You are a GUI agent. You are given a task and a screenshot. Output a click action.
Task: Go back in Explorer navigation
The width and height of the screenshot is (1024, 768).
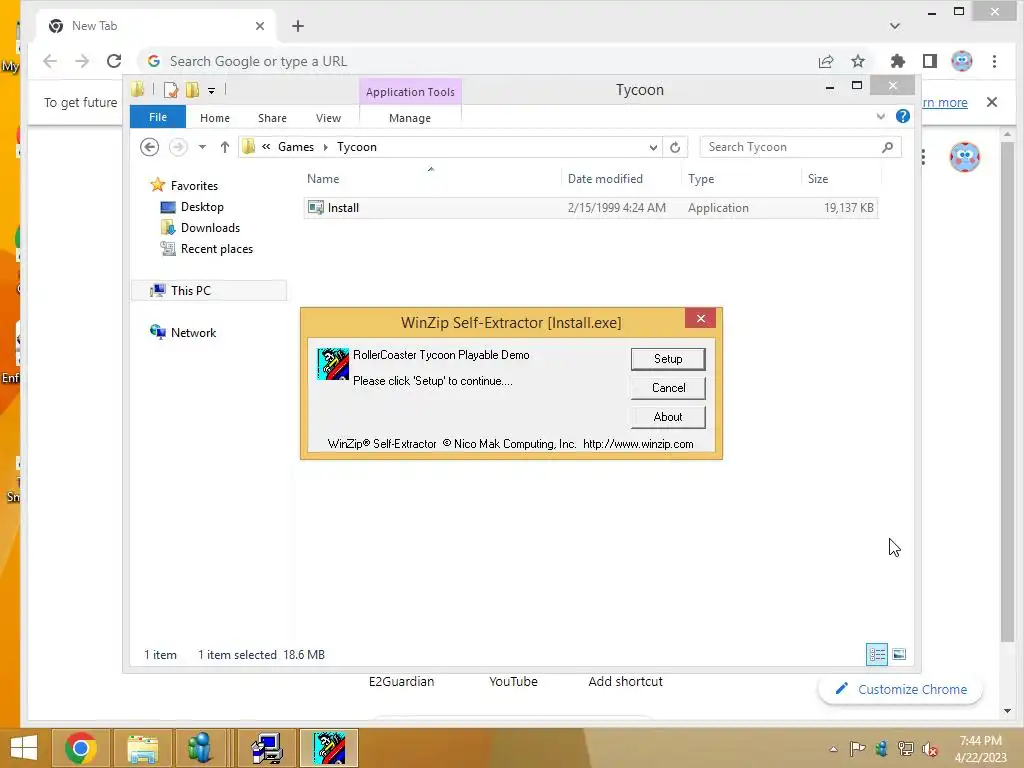(150, 147)
